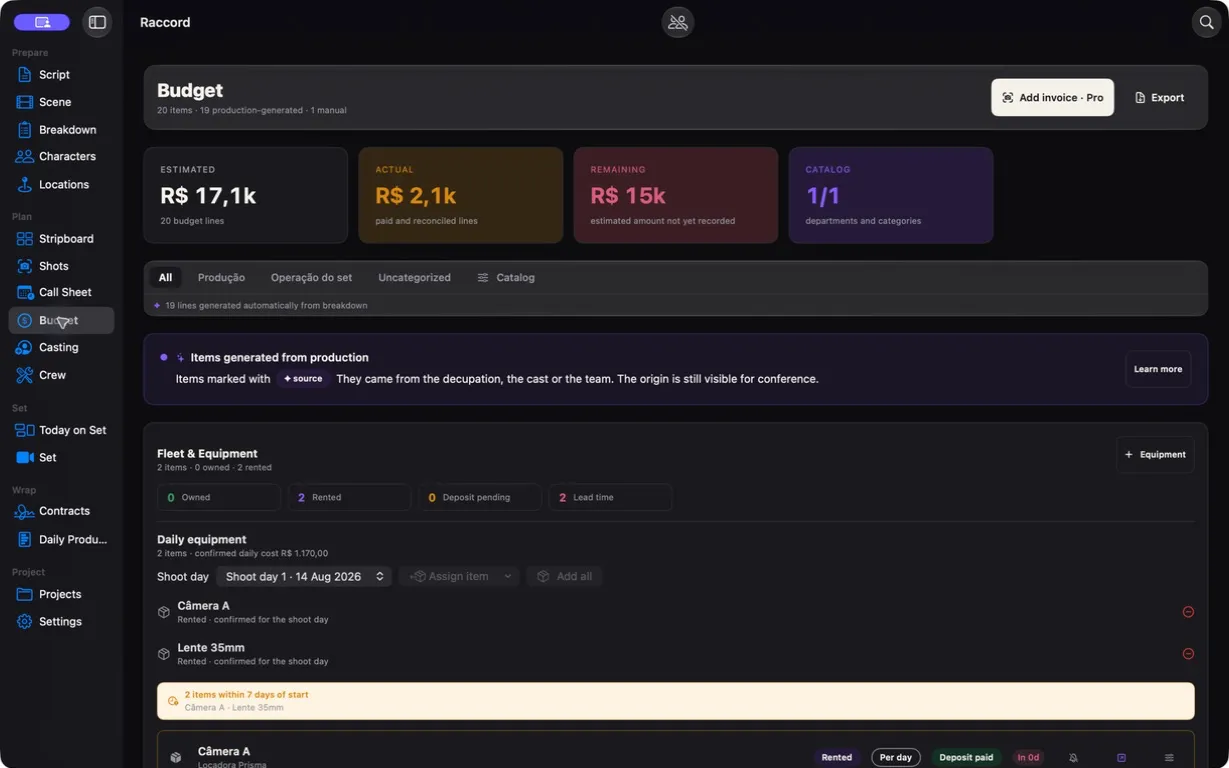The width and height of the screenshot is (1229, 768).
Task: Open the Shoot day 1 · 14 Aug 2026 selector
Action: click(x=304, y=577)
